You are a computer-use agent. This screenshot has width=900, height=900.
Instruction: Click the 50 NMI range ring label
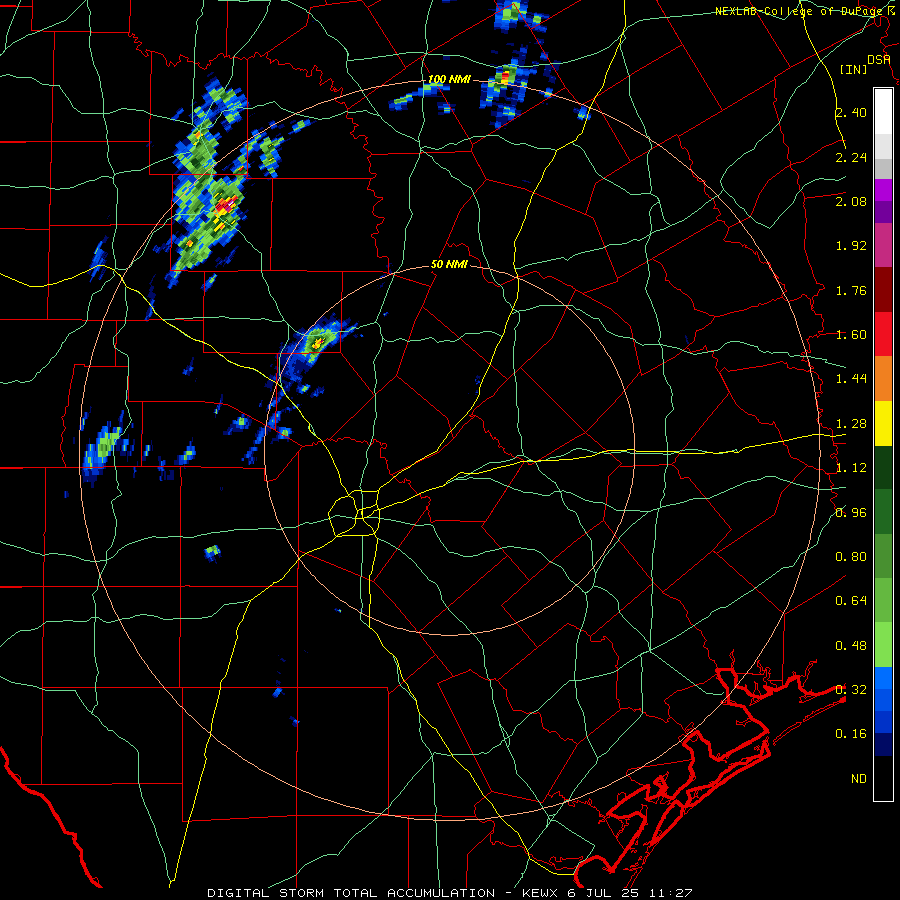[x=449, y=265]
